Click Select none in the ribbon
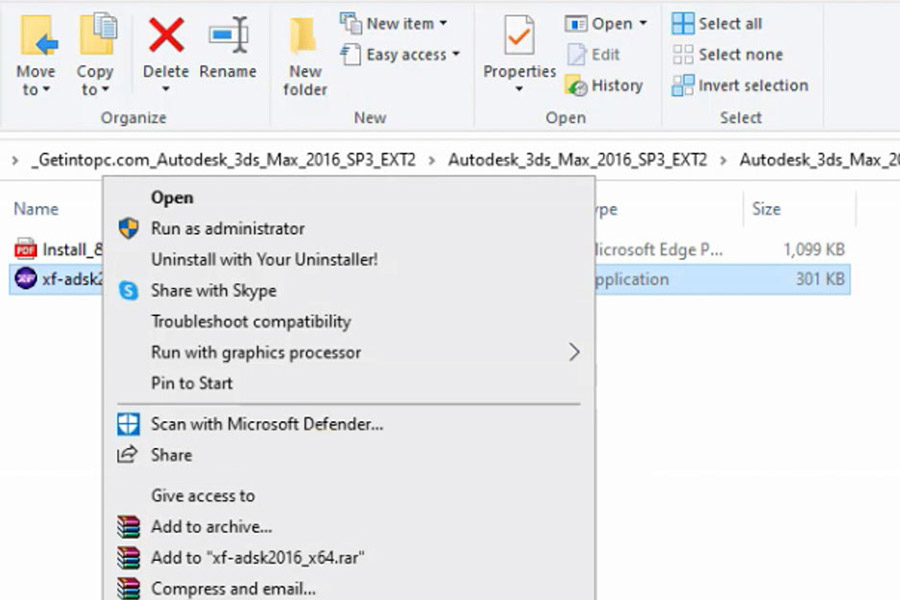This screenshot has height=600, width=900. pyautogui.click(x=727, y=55)
